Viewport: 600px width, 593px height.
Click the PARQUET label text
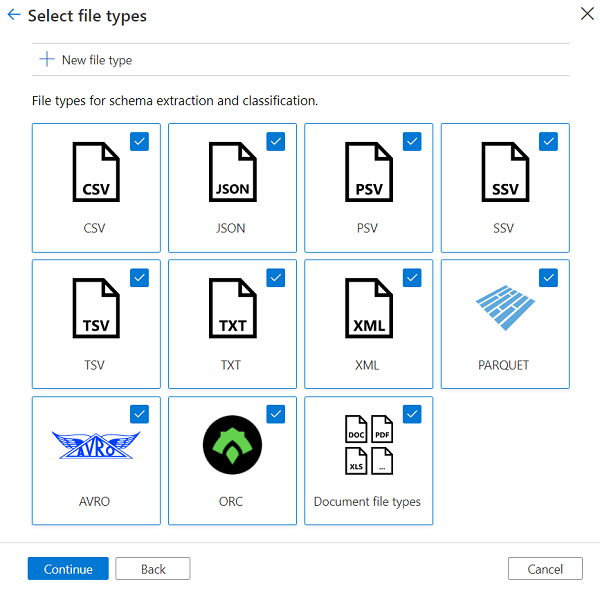(x=503, y=365)
